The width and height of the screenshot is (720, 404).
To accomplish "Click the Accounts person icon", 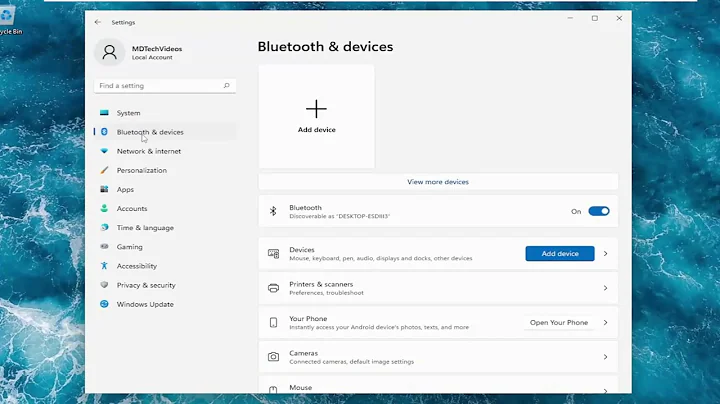I will [x=104, y=208].
